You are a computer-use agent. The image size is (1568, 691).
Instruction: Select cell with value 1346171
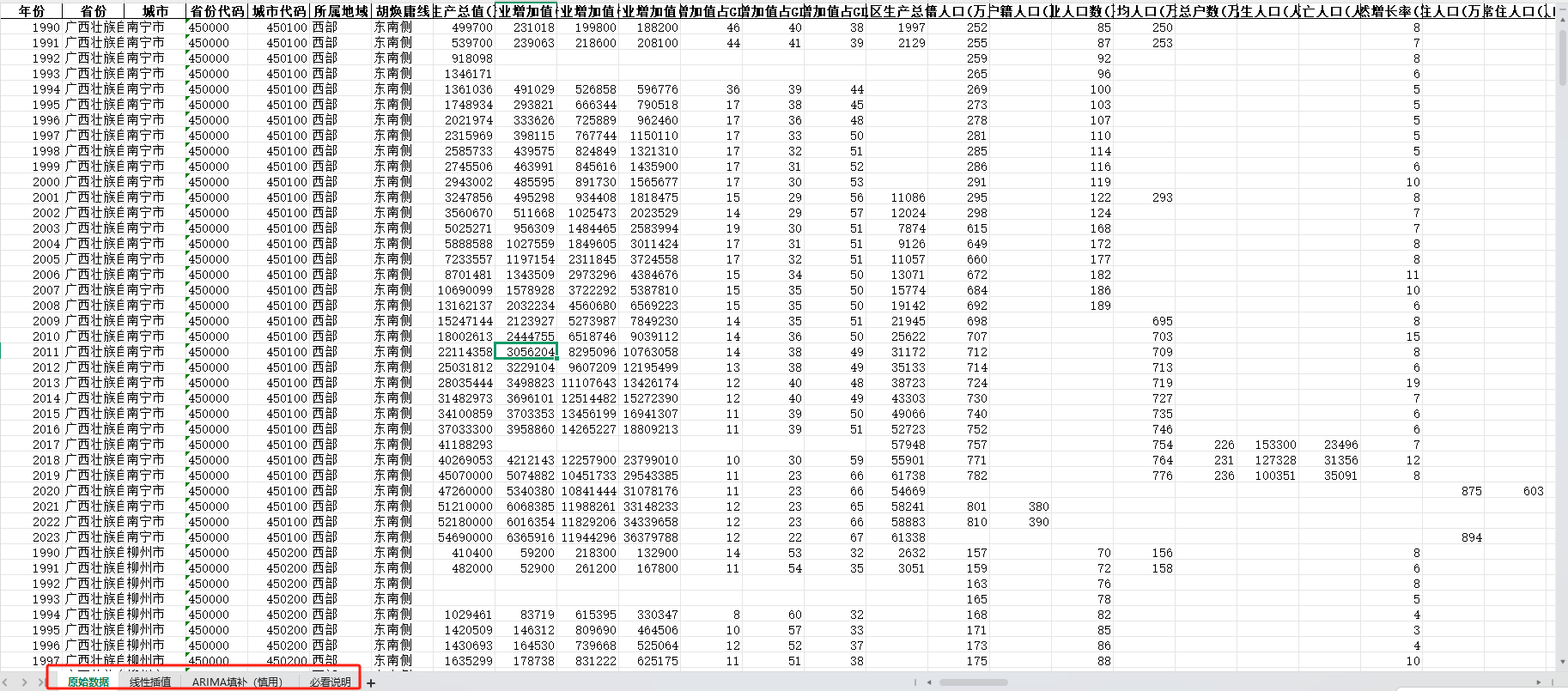tap(465, 74)
